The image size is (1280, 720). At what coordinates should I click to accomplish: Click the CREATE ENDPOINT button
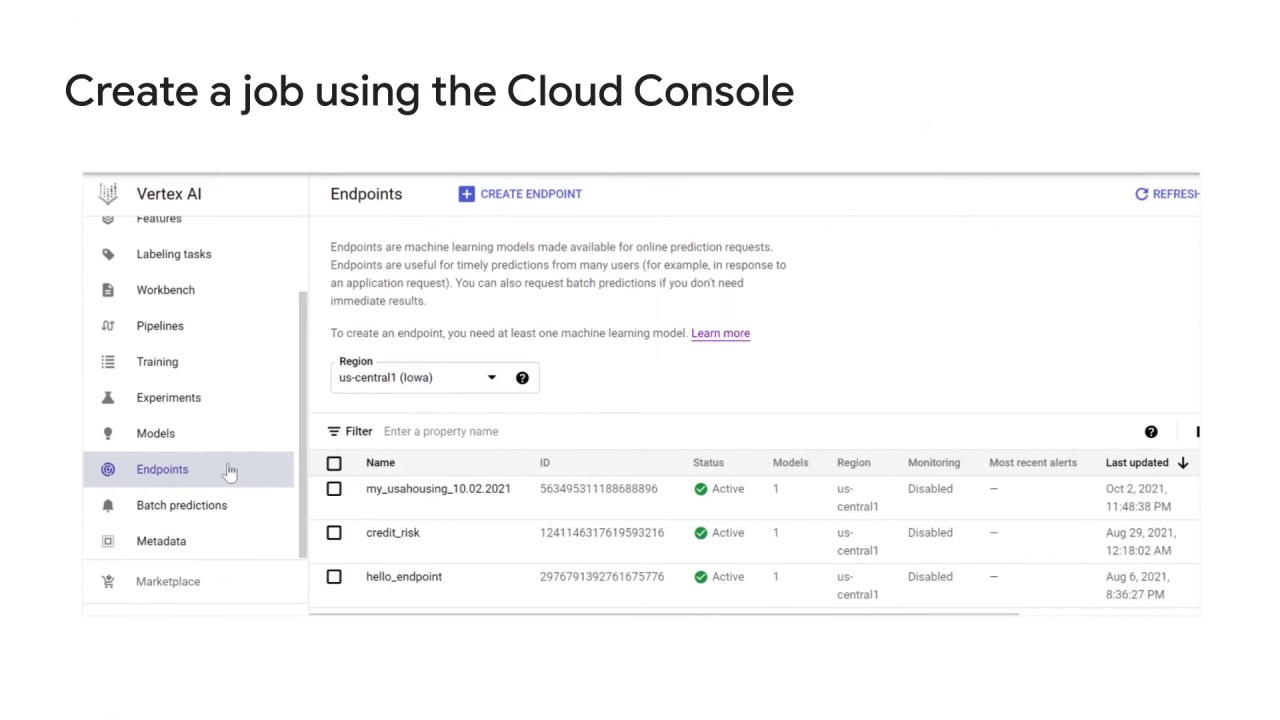click(x=520, y=194)
